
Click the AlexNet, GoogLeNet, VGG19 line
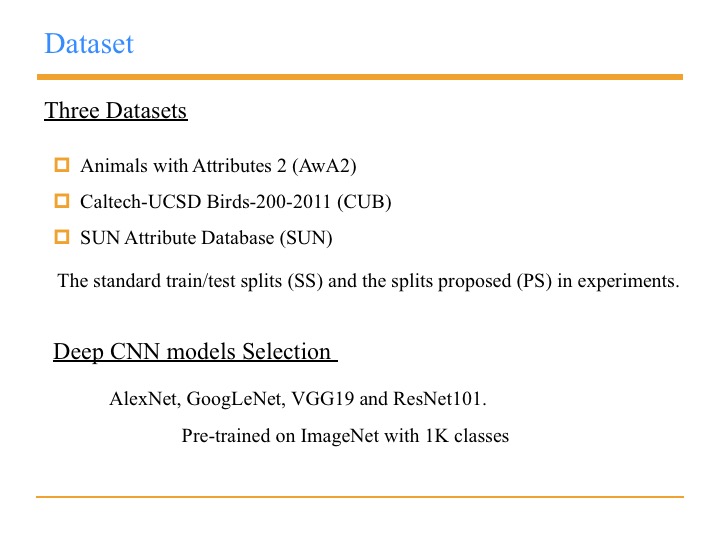298,399
